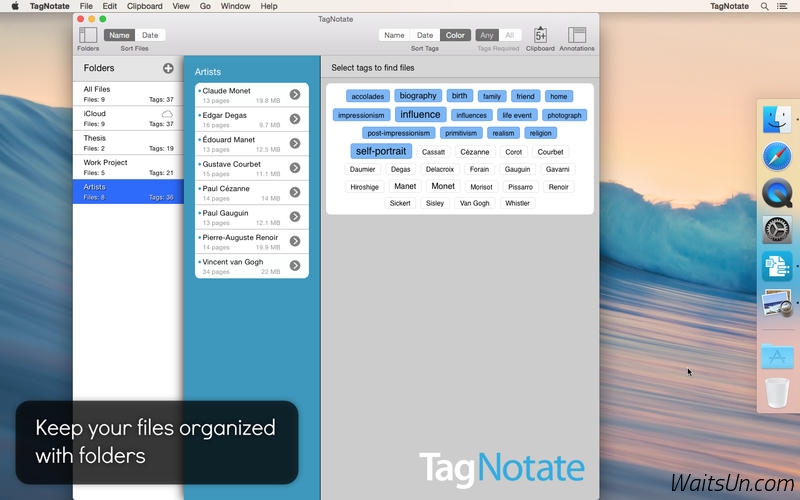Launch Safari from the Dock
The image size is (800, 500).
coord(777,156)
